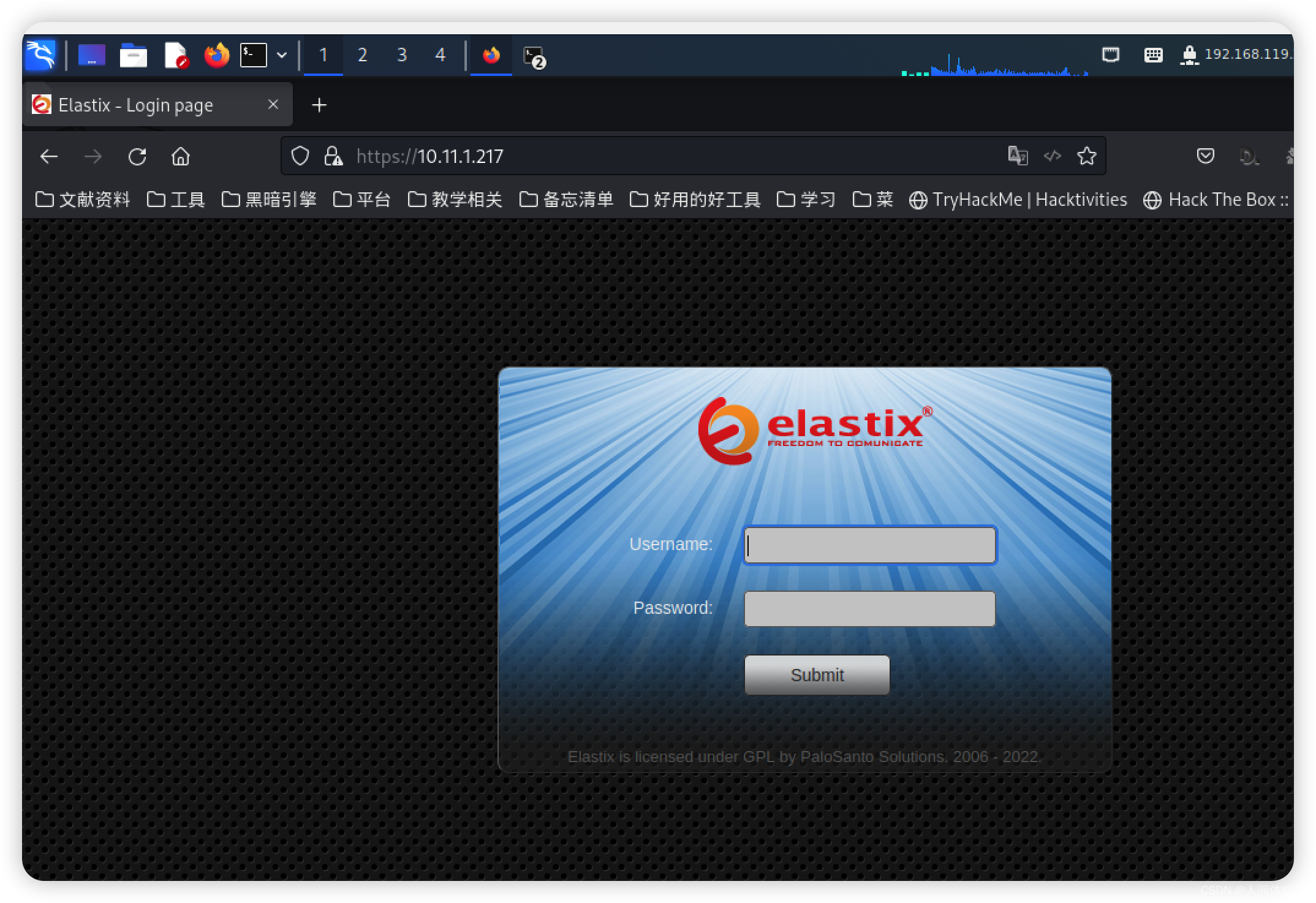Screen dimensions: 1316x903
Task: Reload the current page
Action: click(137, 157)
